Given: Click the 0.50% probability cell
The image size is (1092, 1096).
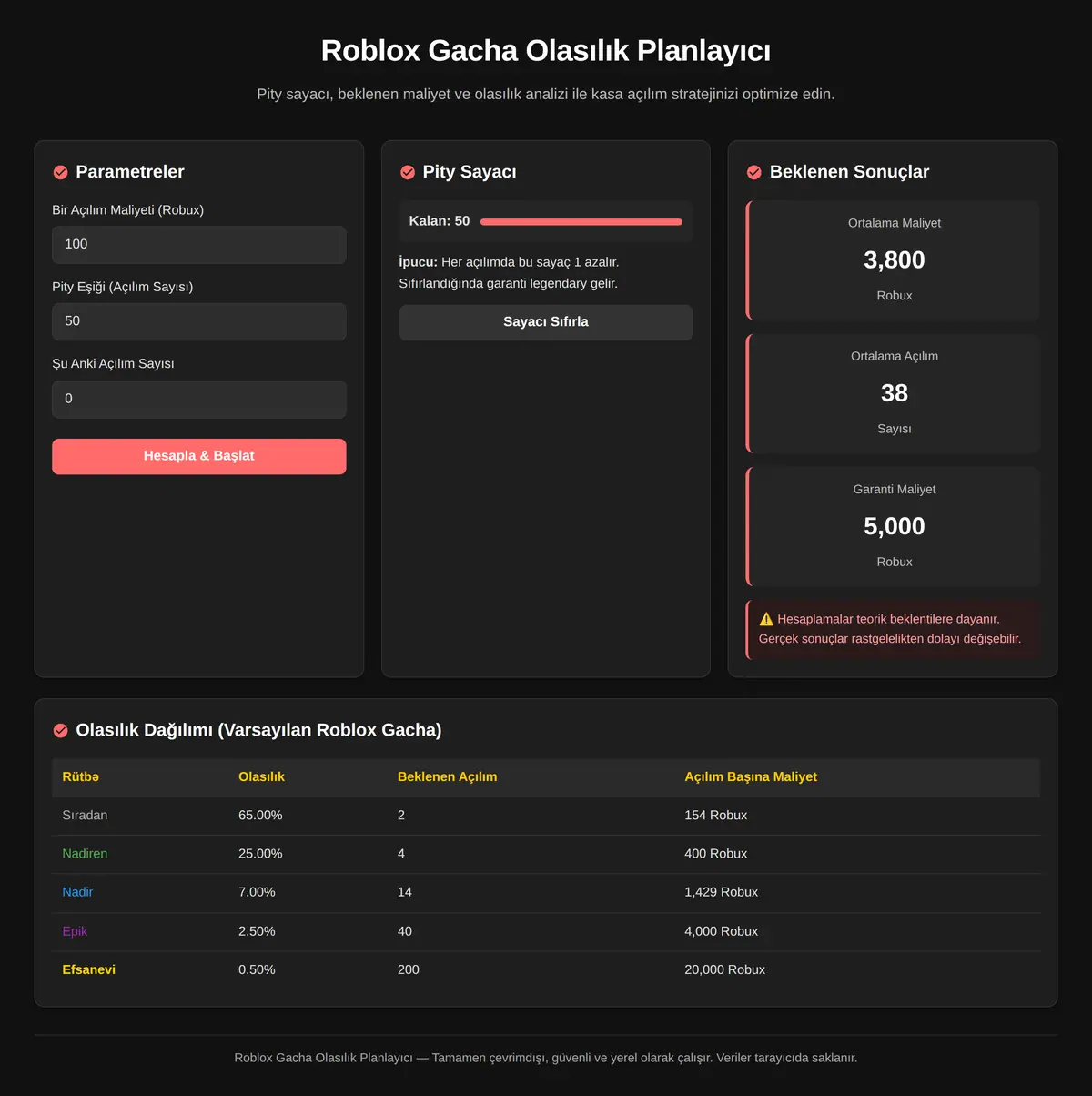Looking at the screenshot, I should tap(257, 969).
